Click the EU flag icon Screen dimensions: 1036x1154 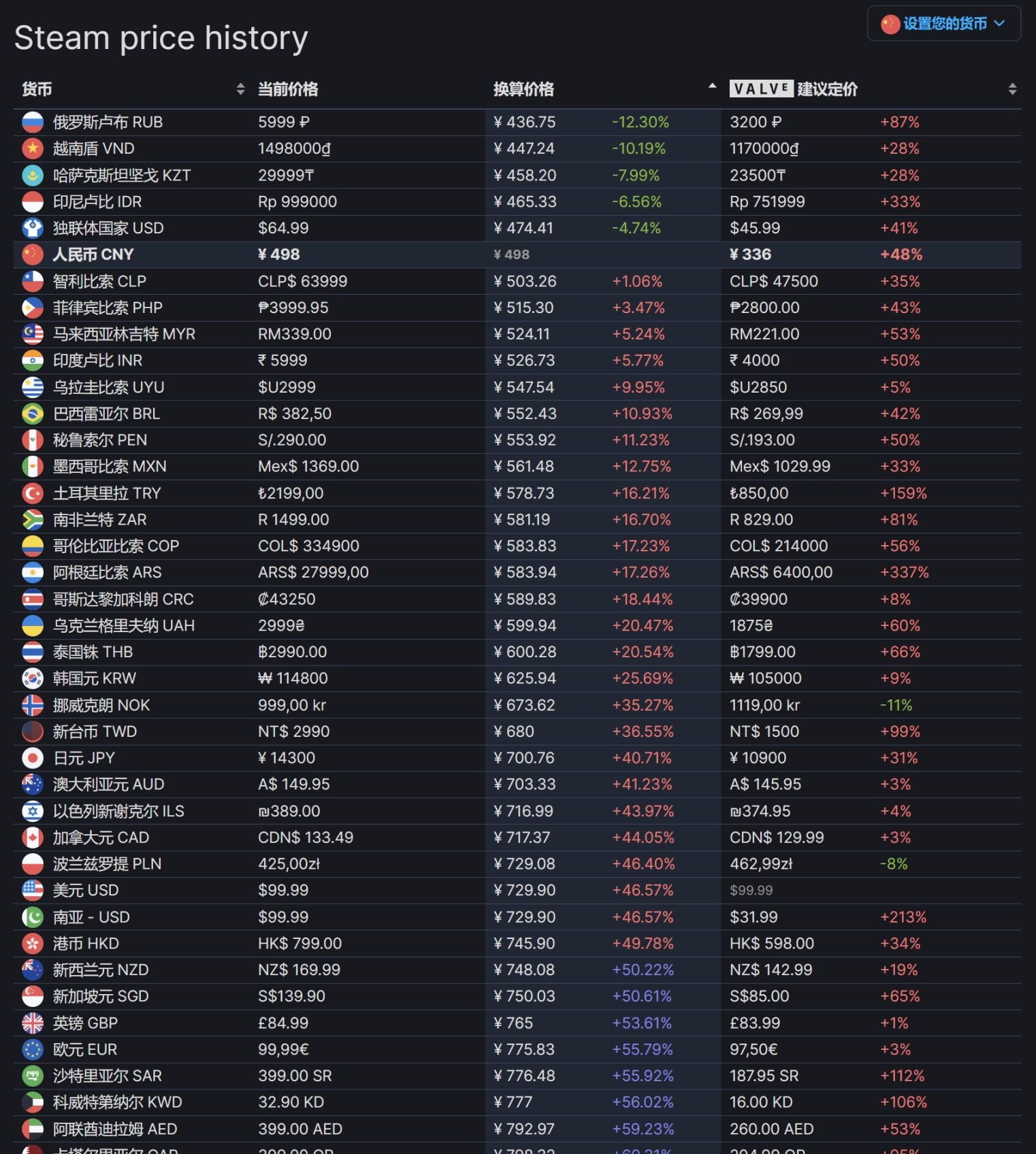click(x=33, y=1050)
